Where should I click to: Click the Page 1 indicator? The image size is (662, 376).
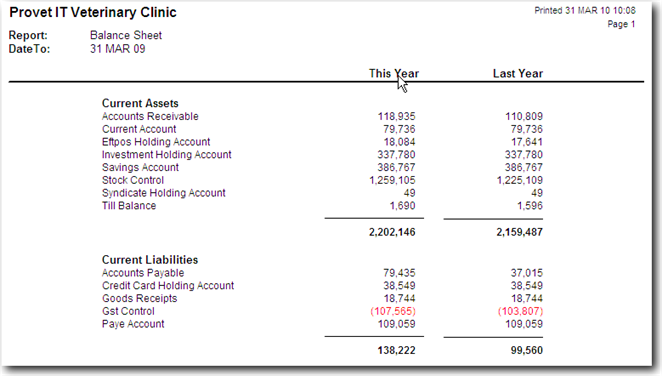point(621,24)
